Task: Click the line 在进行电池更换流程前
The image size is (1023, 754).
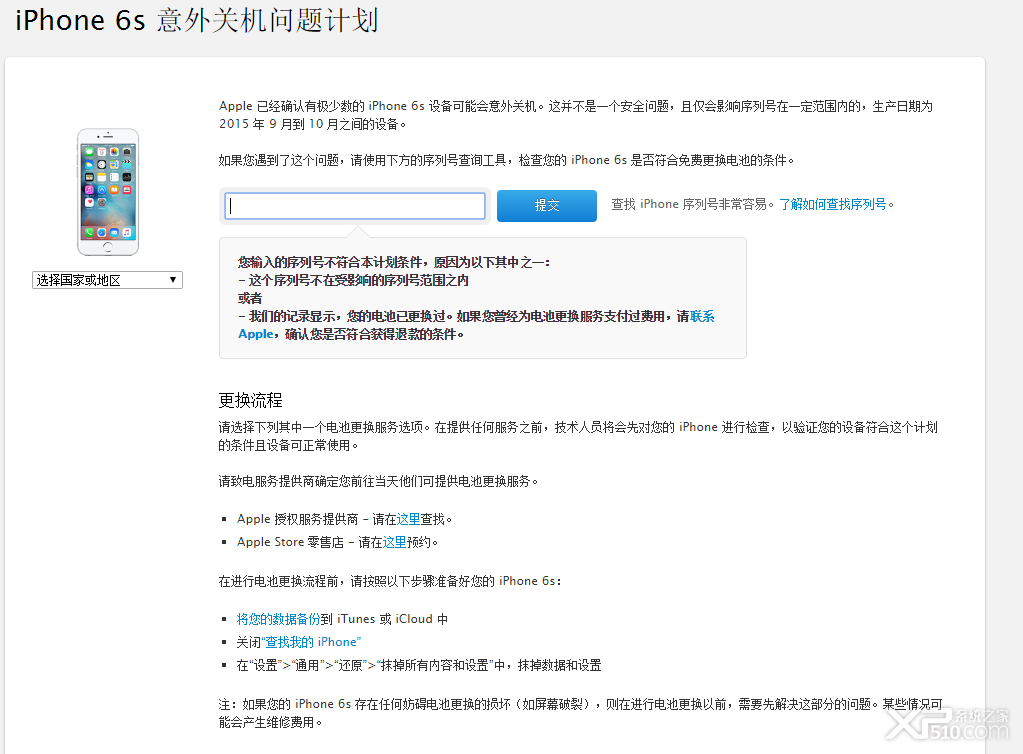Action: pyautogui.click(x=389, y=581)
